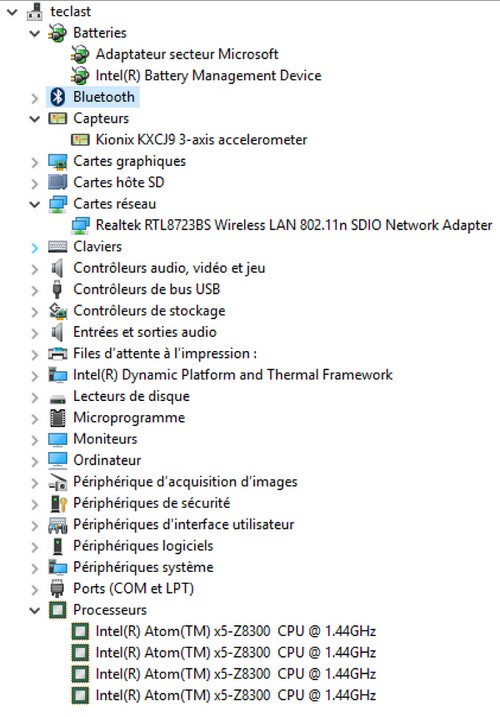Screen dimensions: 500x717
Task: Expand Intel Dynamic Platform and Thermal Framework
Action: point(35,376)
